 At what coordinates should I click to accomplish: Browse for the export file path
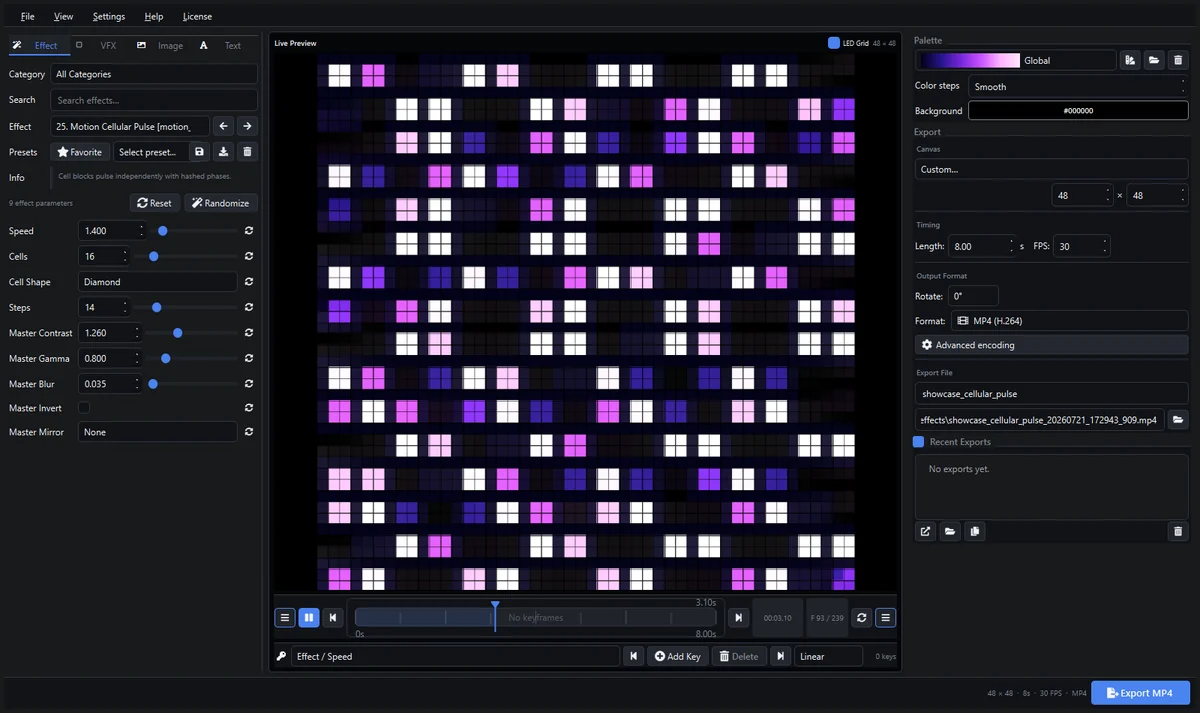coord(1178,420)
